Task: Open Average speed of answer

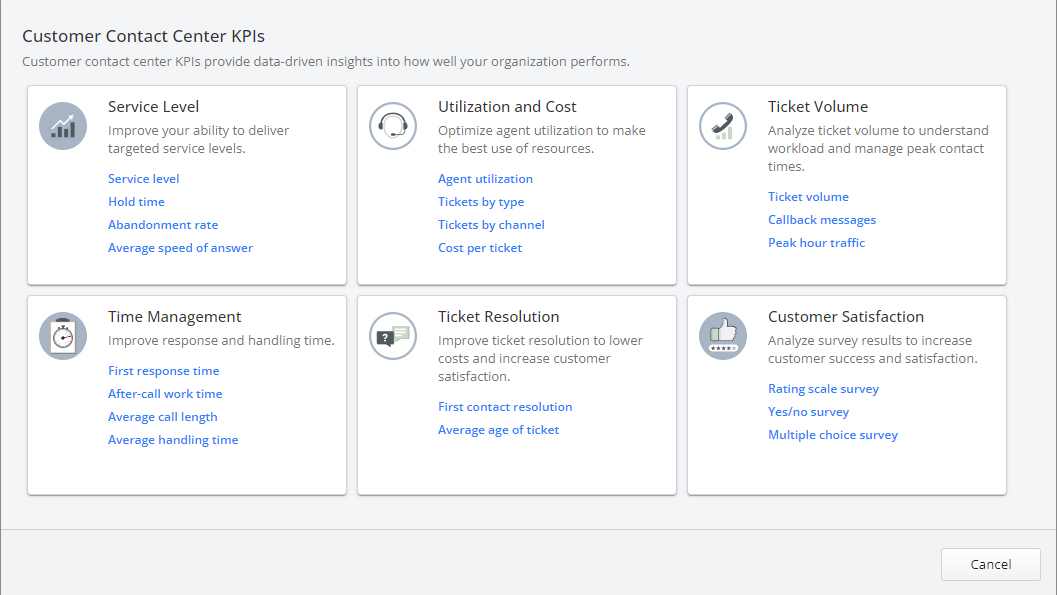Action: [x=180, y=247]
